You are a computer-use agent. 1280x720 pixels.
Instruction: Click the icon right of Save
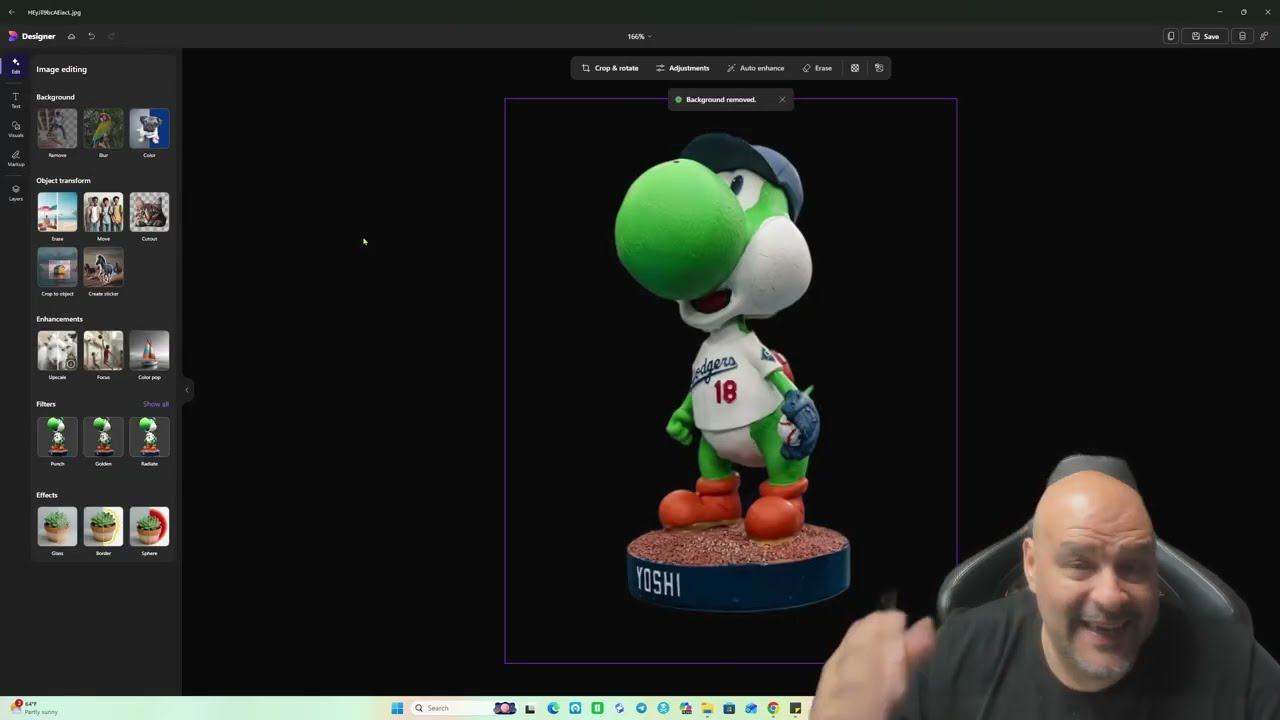point(1242,36)
